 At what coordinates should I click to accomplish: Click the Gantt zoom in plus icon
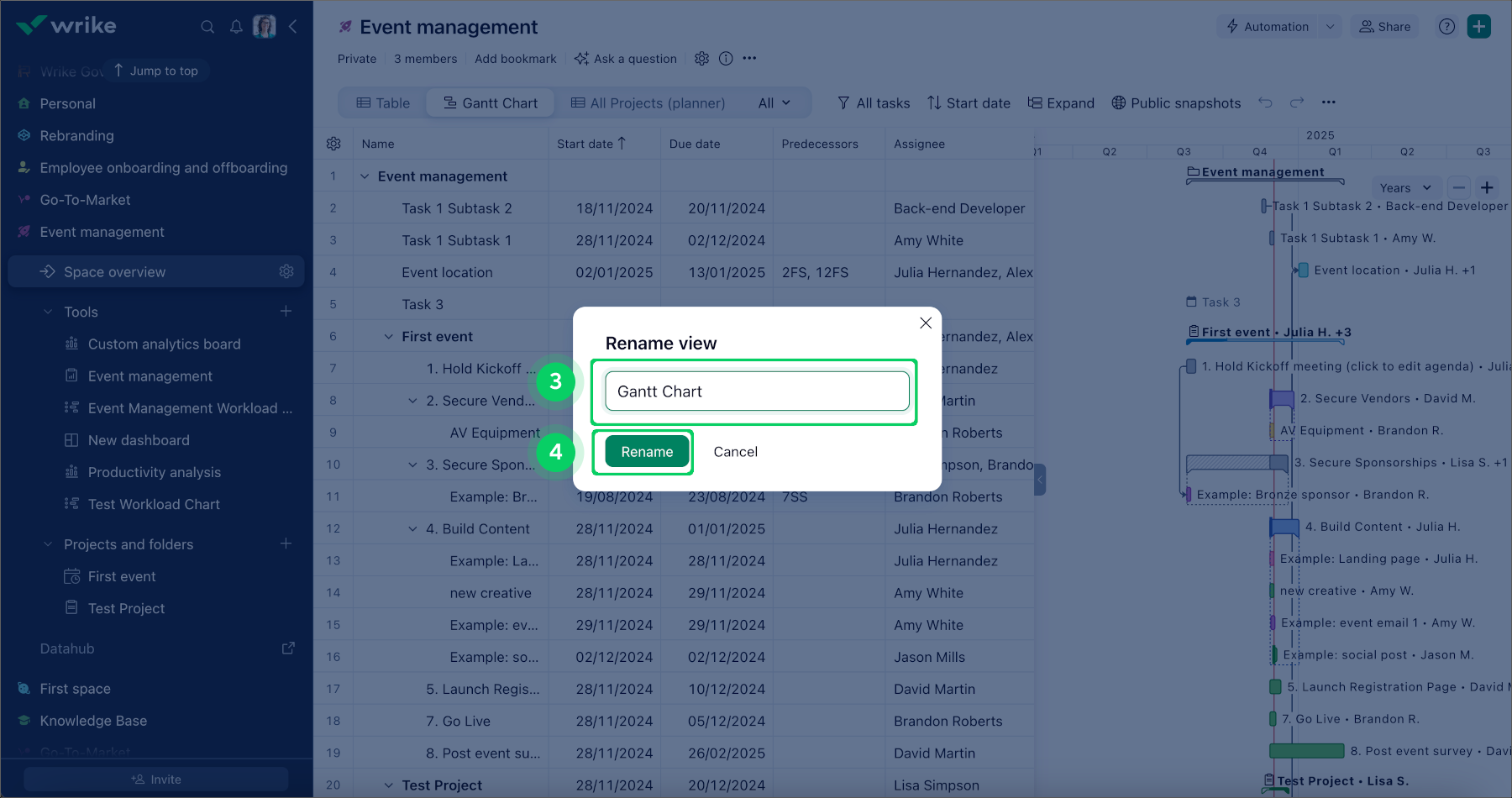pyautogui.click(x=1487, y=188)
